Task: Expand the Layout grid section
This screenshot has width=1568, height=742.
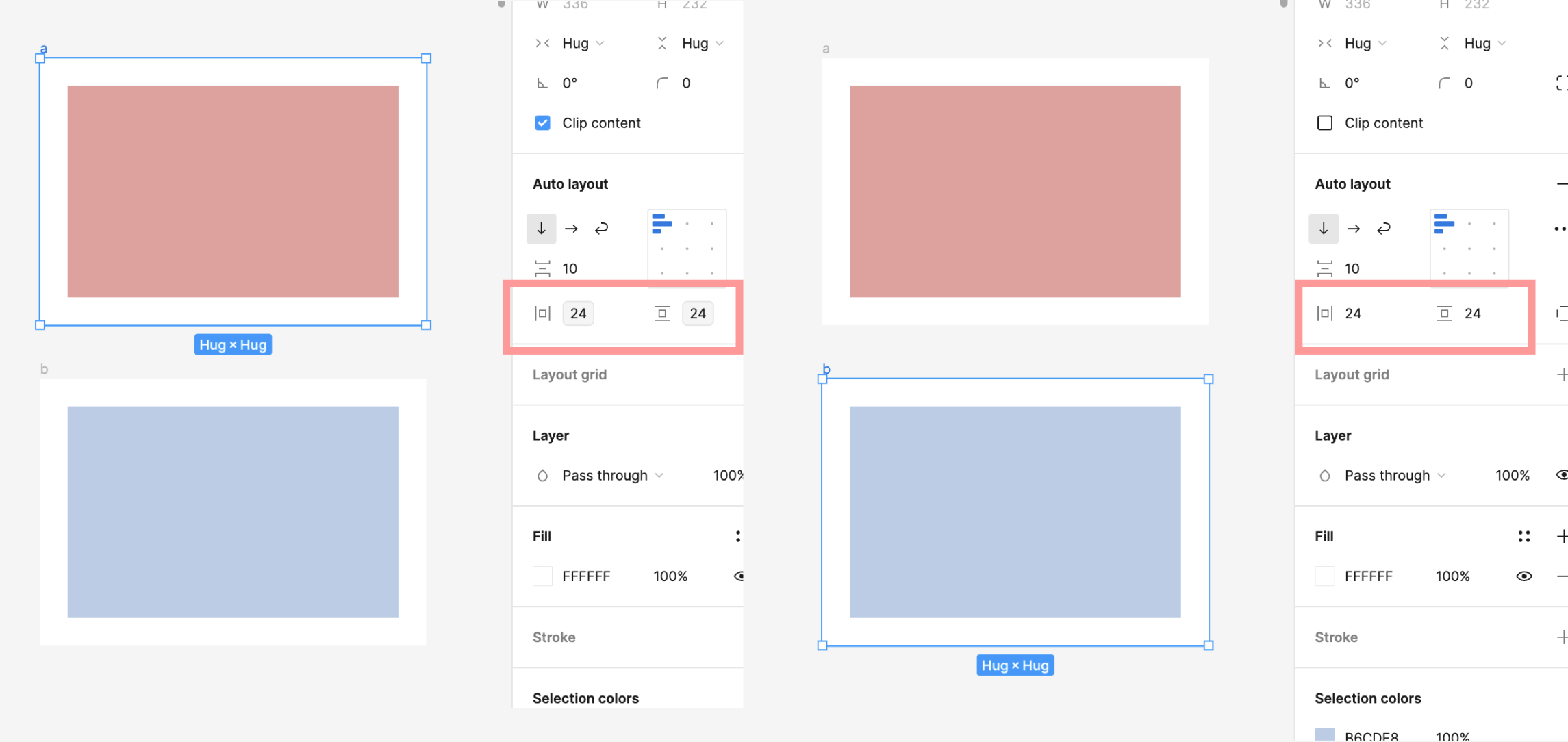Action: tap(1559, 374)
